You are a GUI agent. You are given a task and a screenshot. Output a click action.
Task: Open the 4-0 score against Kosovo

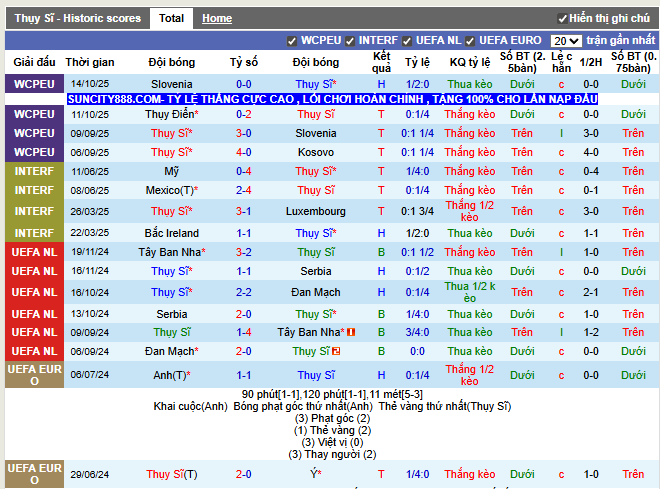pyautogui.click(x=244, y=152)
